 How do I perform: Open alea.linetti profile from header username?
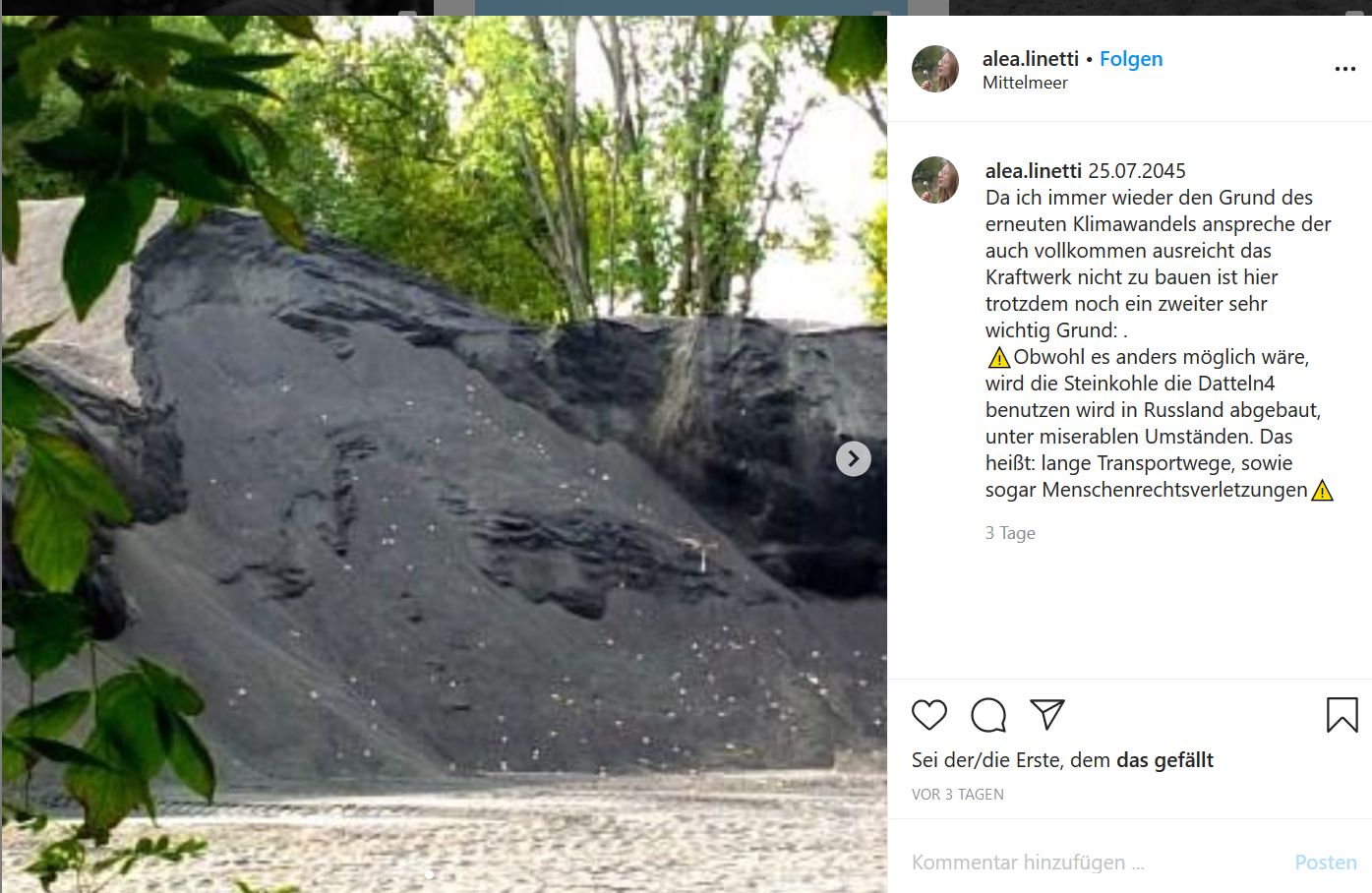(1031, 59)
